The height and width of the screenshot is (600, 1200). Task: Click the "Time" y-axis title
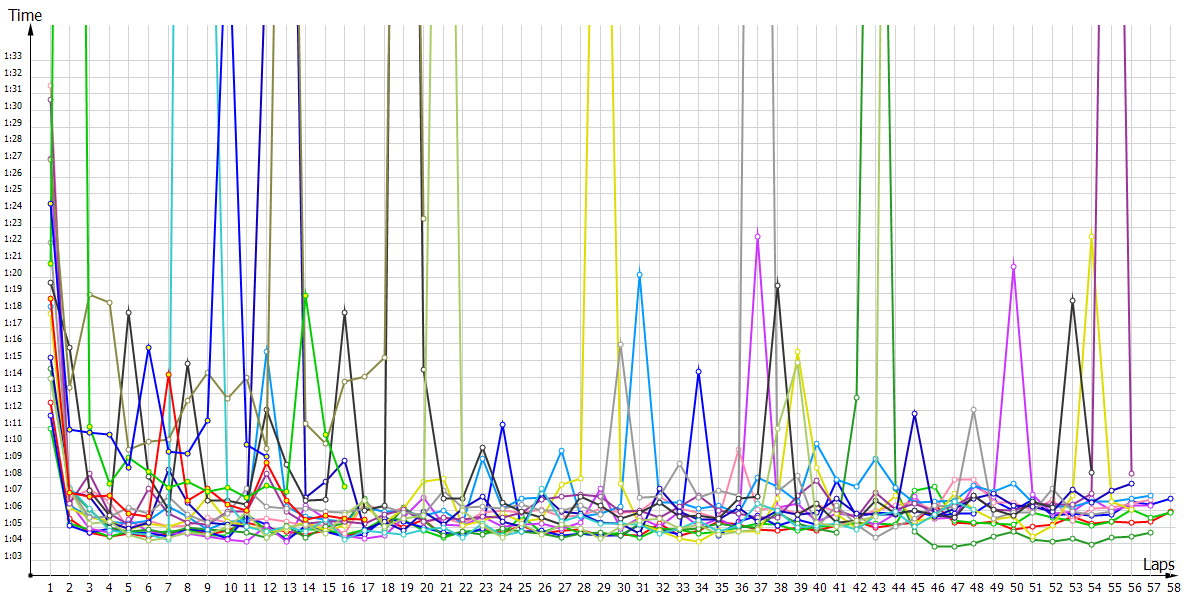point(25,15)
